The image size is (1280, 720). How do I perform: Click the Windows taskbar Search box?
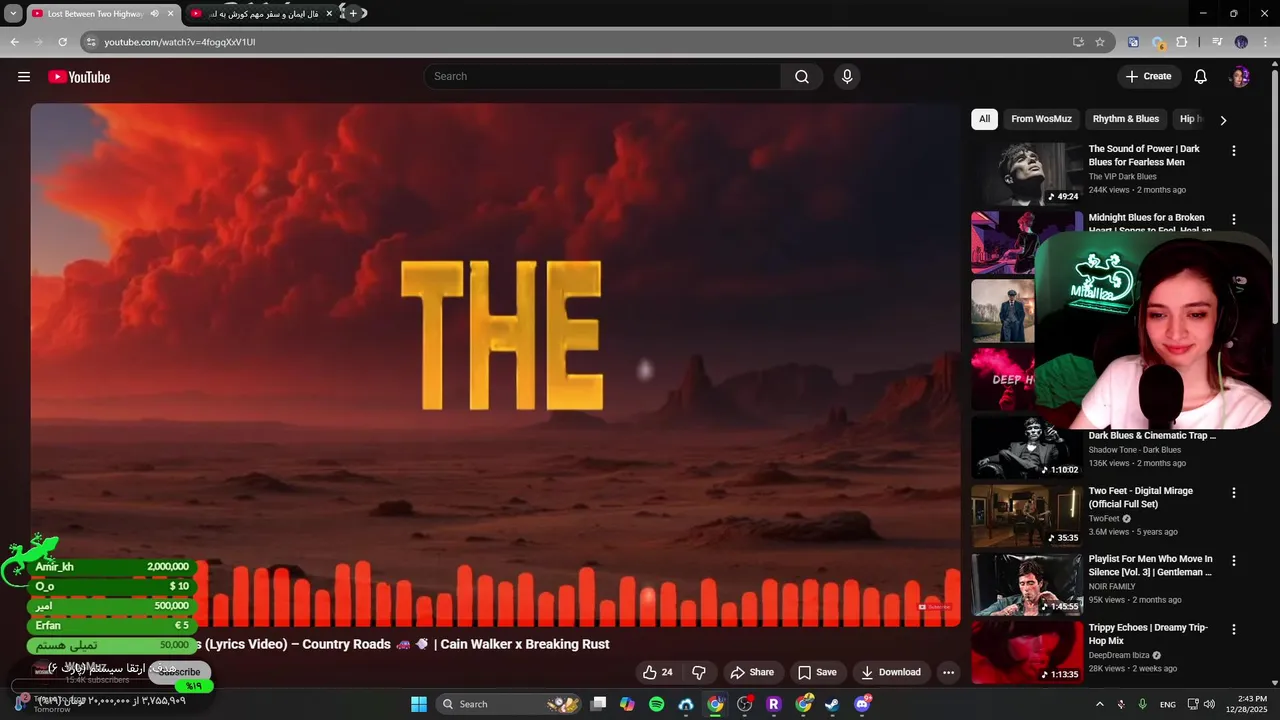coord(510,704)
